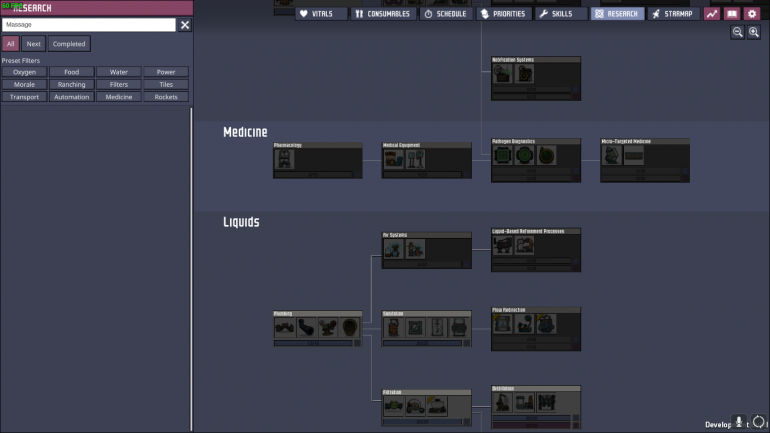Toggle the Next research filter
The height and width of the screenshot is (433, 770).
point(34,44)
